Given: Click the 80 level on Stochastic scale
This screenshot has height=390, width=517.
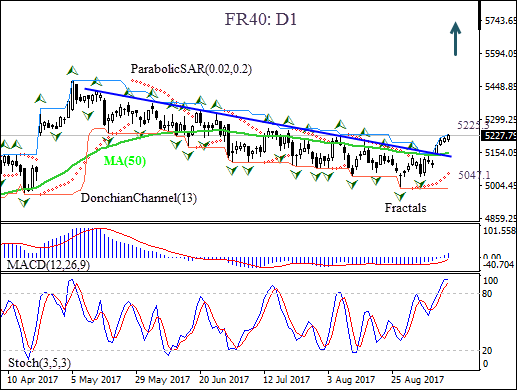Looking at the screenshot, I should (x=488, y=294).
